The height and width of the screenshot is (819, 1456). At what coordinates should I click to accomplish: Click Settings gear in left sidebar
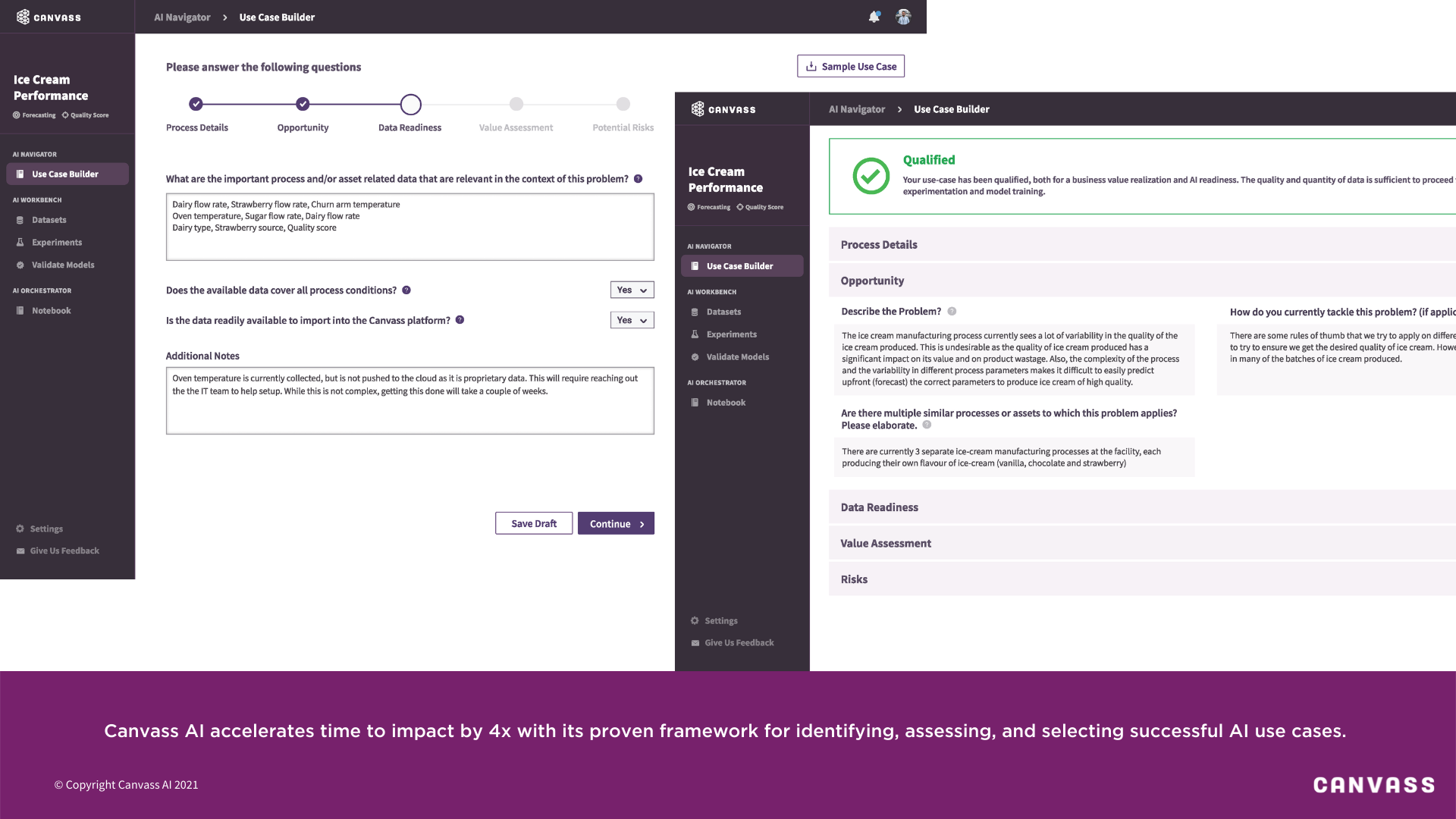pyautogui.click(x=20, y=529)
